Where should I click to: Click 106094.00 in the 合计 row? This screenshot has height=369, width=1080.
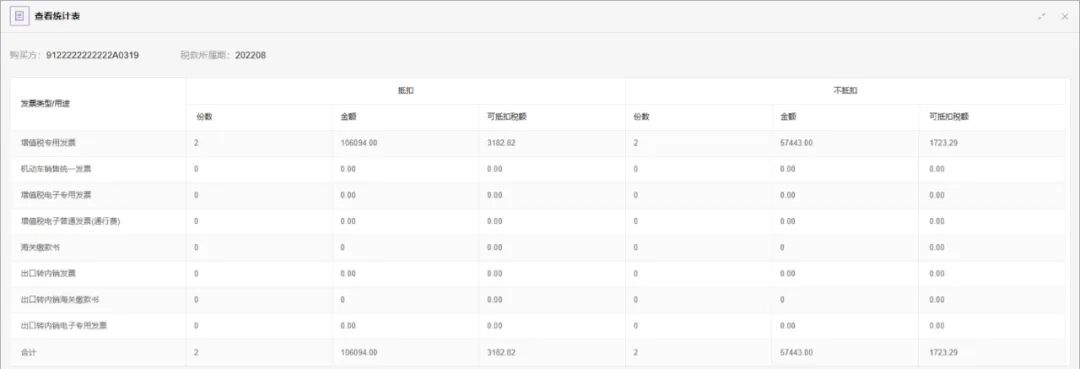pyautogui.click(x=359, y=352)
